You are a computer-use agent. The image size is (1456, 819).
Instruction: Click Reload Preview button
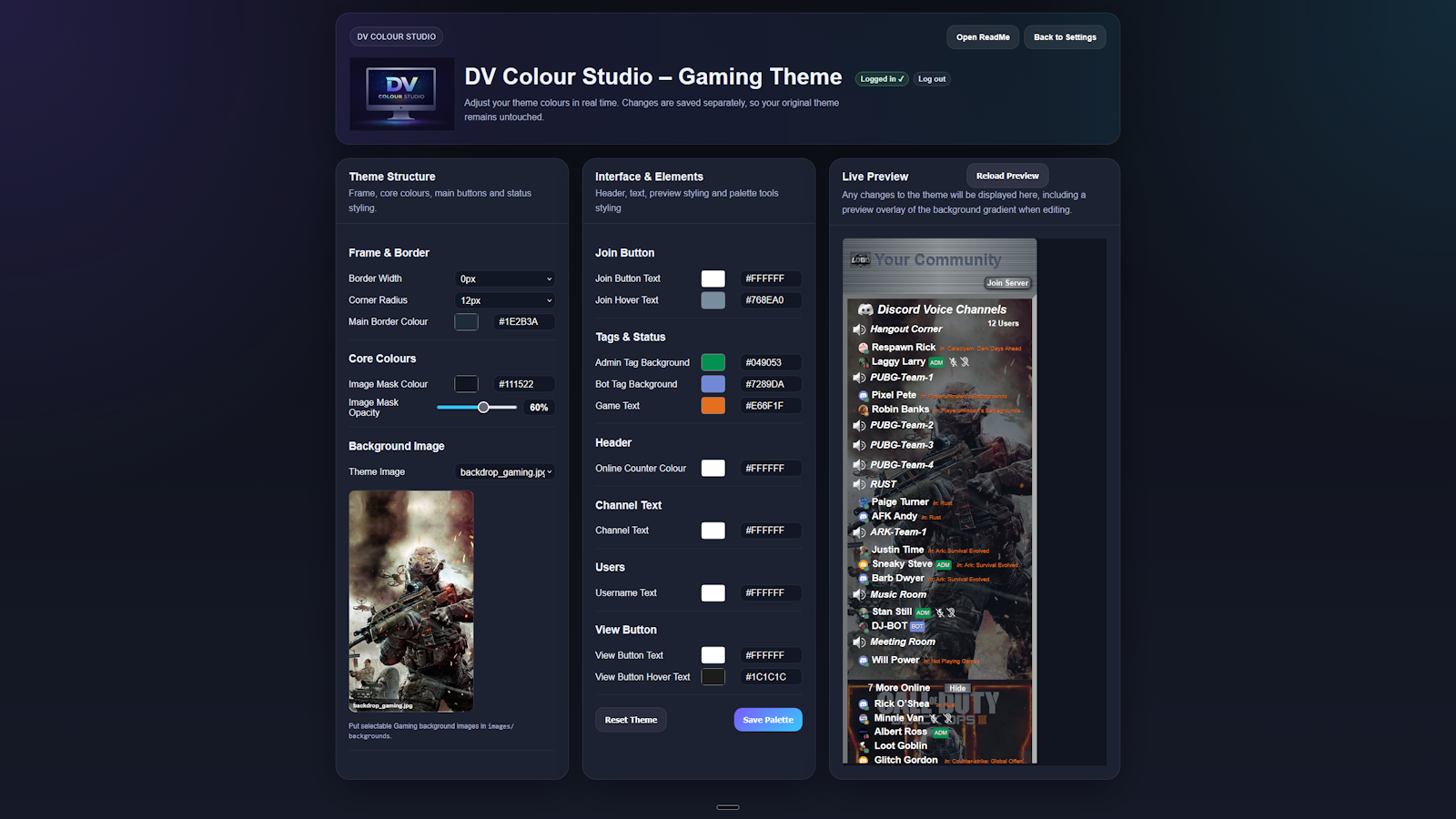1007,176
